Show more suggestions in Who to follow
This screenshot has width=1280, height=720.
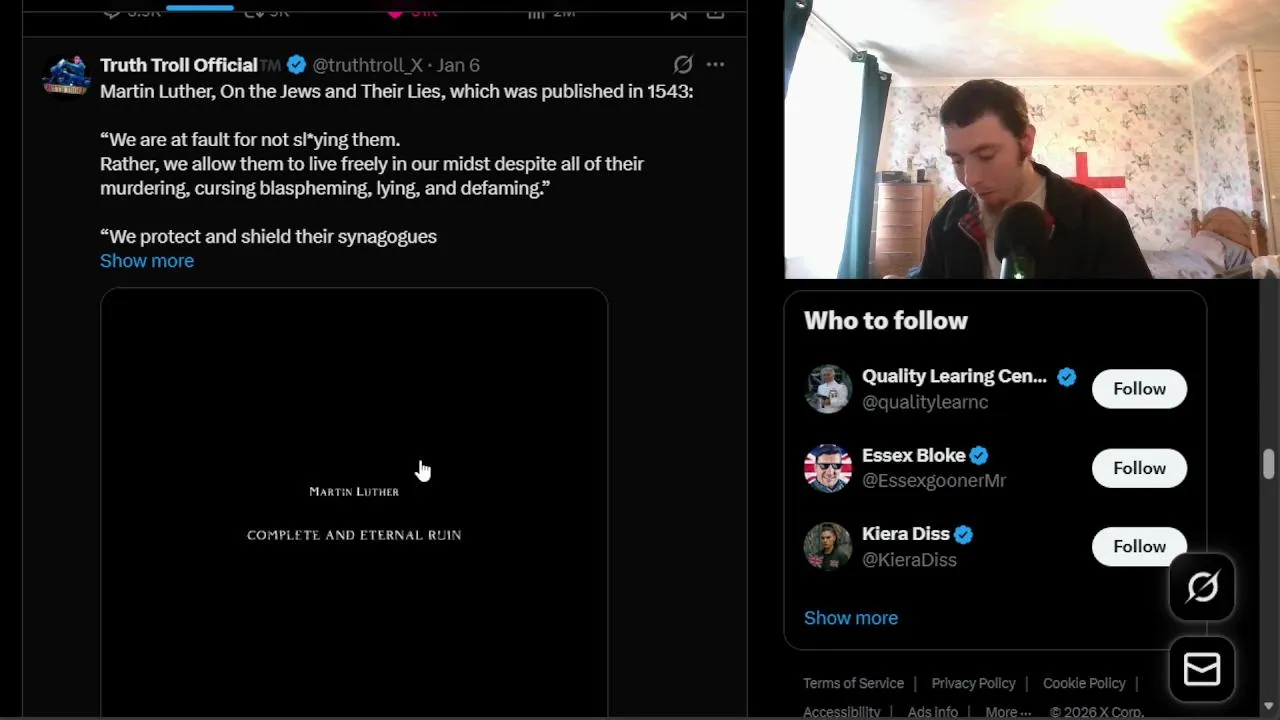[x=851, y=618]
